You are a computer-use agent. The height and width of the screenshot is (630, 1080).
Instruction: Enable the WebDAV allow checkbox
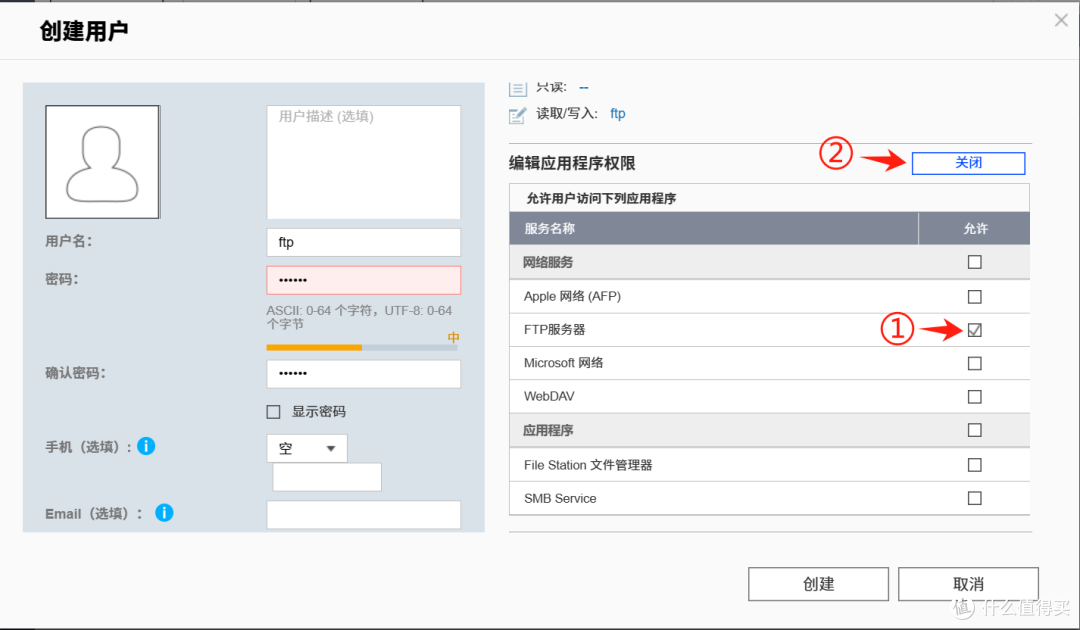click(x=975, y=397)
